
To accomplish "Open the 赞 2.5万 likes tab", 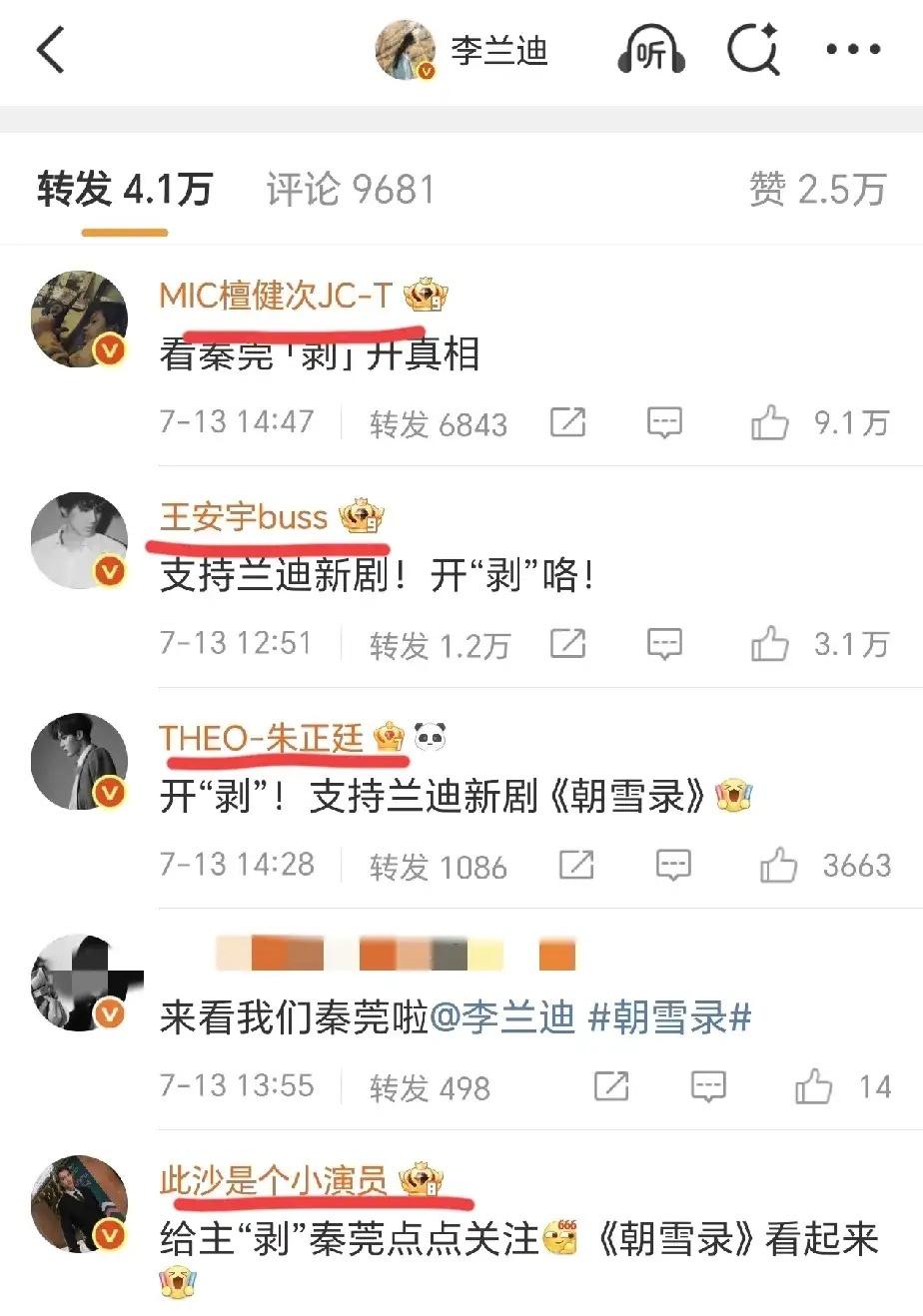I will [818, 189].
